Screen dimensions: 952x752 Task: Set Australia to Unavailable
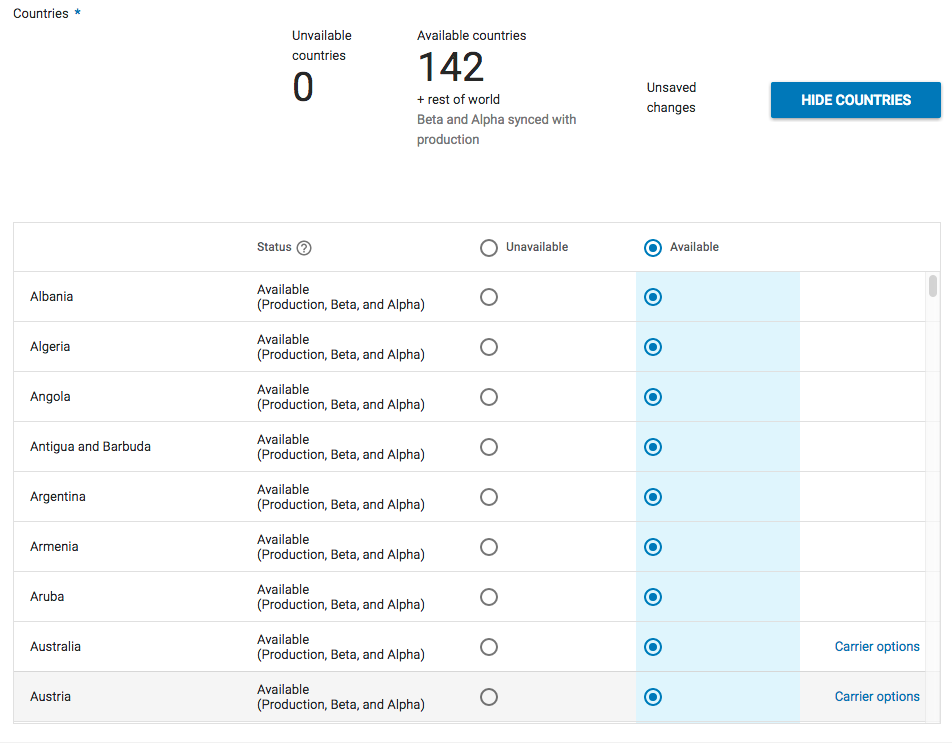(x=489, y=647)
